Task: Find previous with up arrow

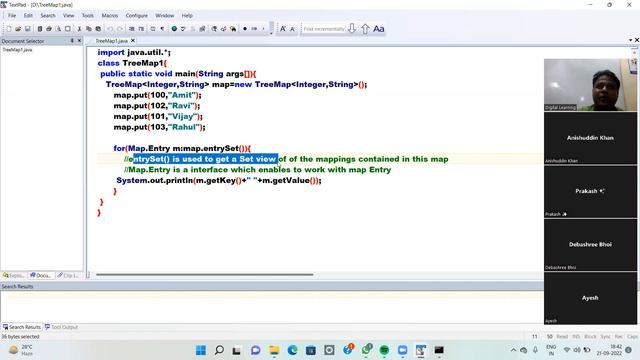Action: 365,29
